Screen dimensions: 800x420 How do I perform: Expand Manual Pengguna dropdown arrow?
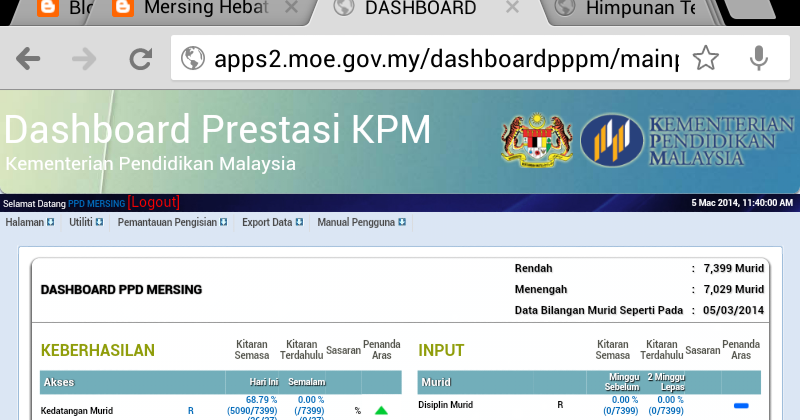[402, 222]
